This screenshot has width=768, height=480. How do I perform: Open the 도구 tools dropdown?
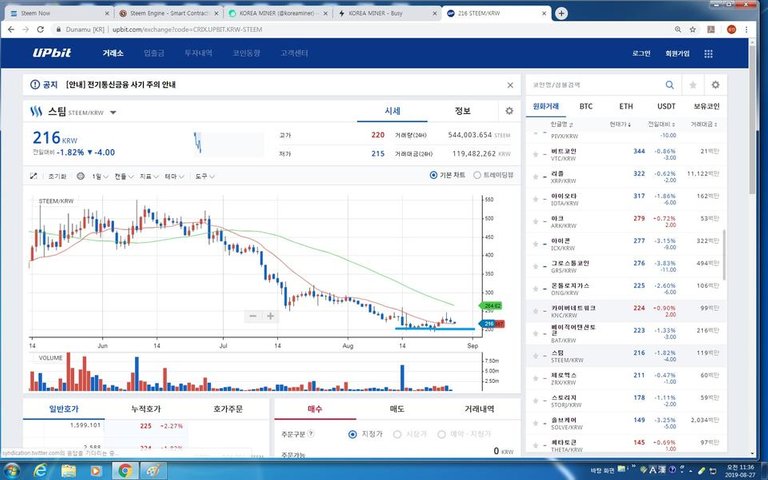coord(205,176)
